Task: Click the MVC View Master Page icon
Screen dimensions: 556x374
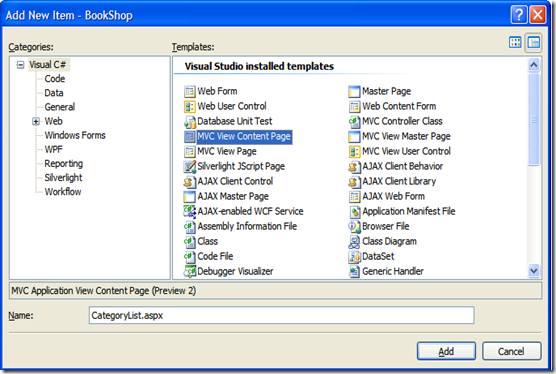Action: tap(354, 136)
